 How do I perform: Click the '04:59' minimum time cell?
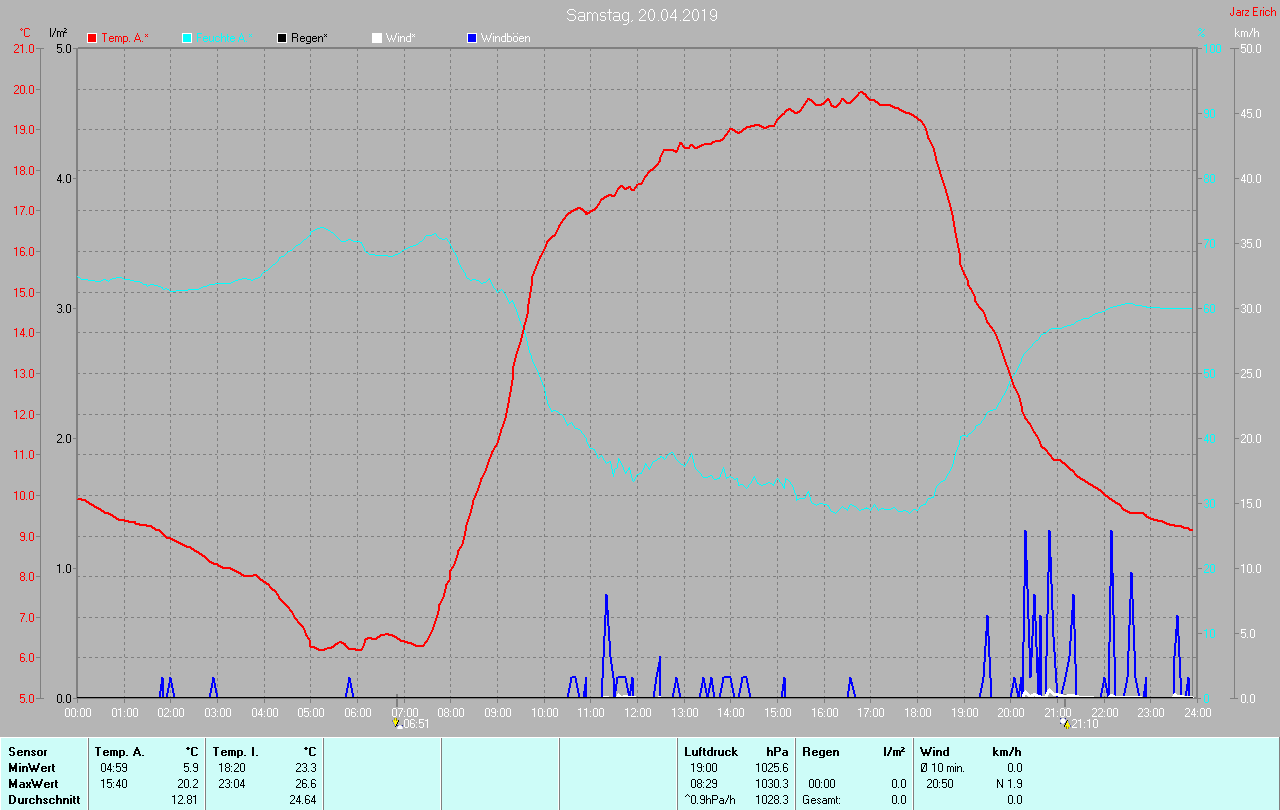pos(113,767)
